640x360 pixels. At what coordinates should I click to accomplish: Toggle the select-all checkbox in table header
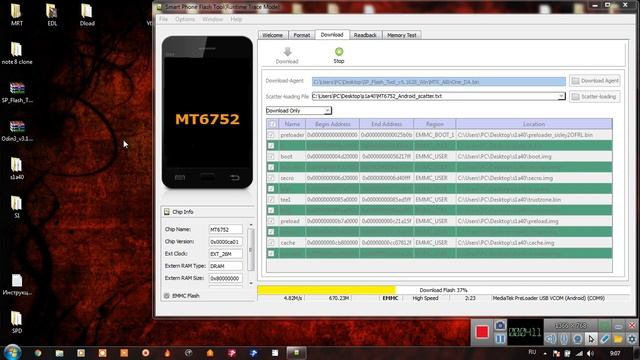pyautogui.click(x=272, y=124)
